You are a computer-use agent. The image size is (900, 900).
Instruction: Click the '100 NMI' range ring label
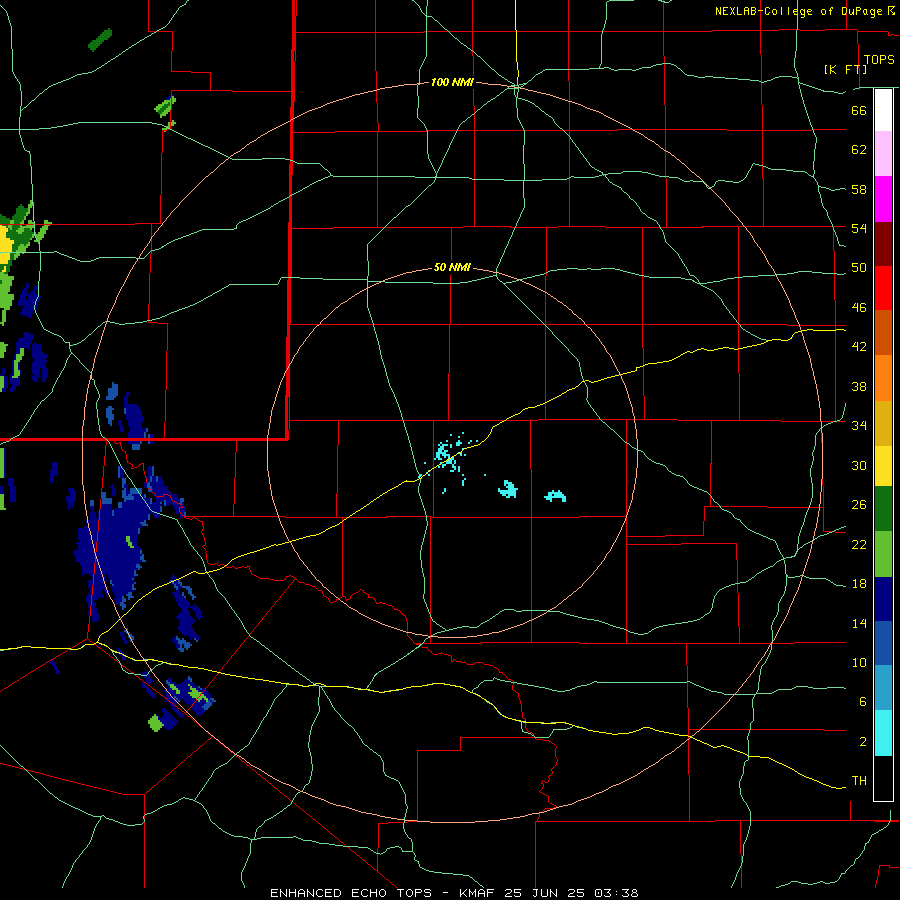pos(452,83)
